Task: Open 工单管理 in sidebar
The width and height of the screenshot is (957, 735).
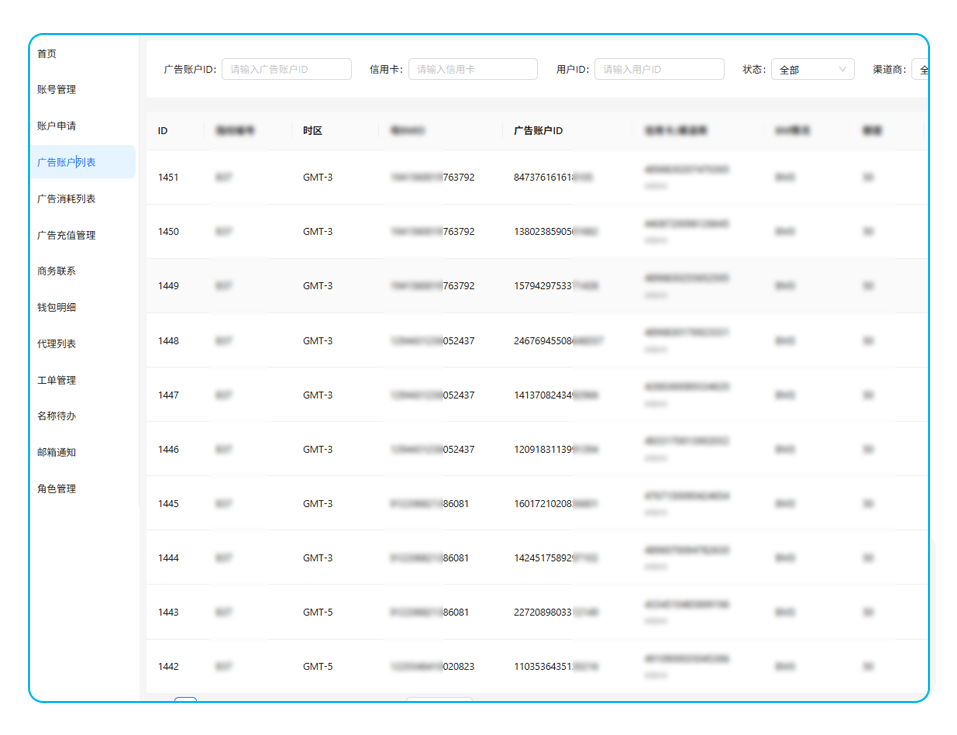Action: point(56,380)
